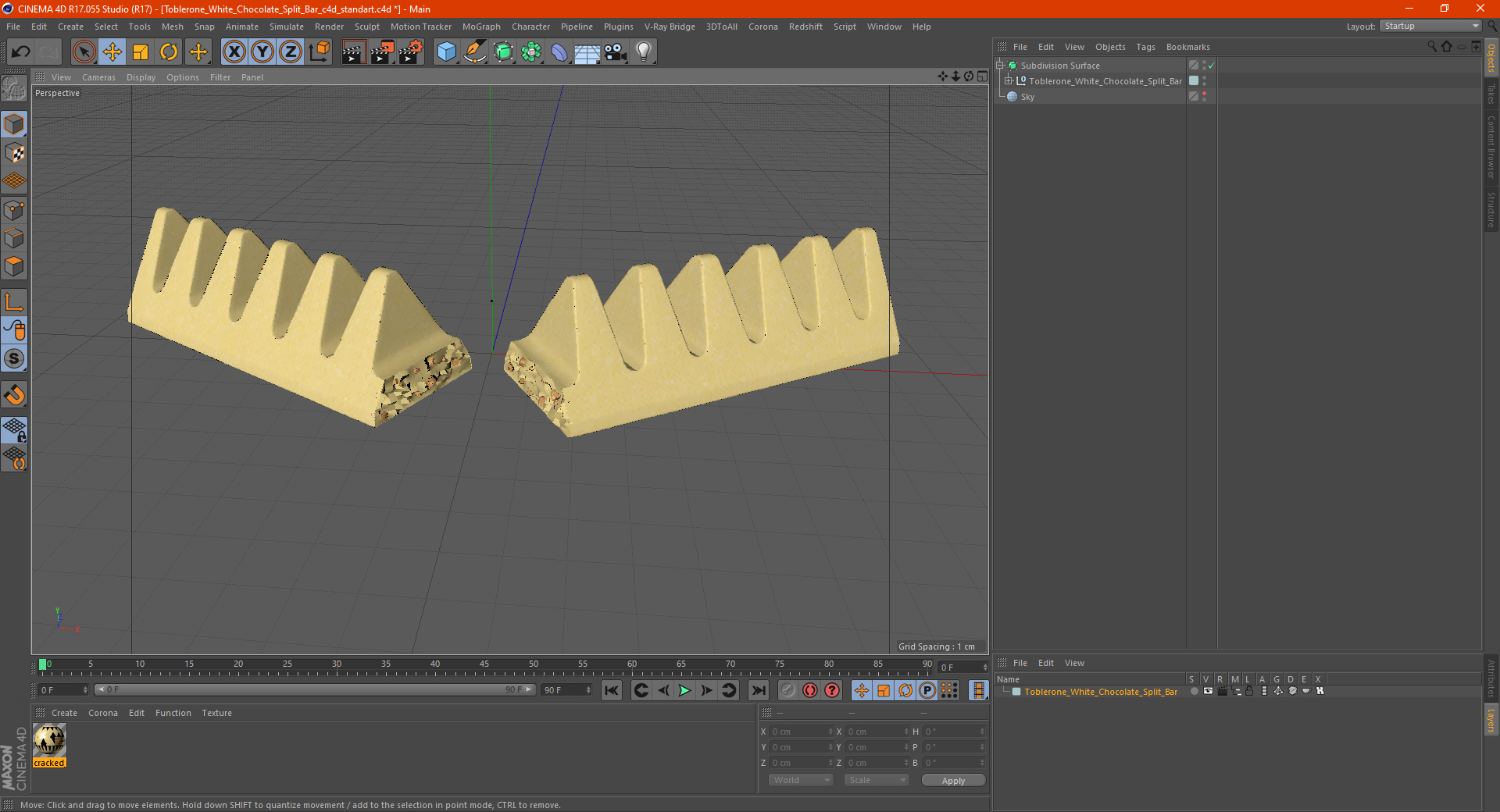Select the Live Selection tool
This screenshot has width=1500, height=812.
point(84,52)
